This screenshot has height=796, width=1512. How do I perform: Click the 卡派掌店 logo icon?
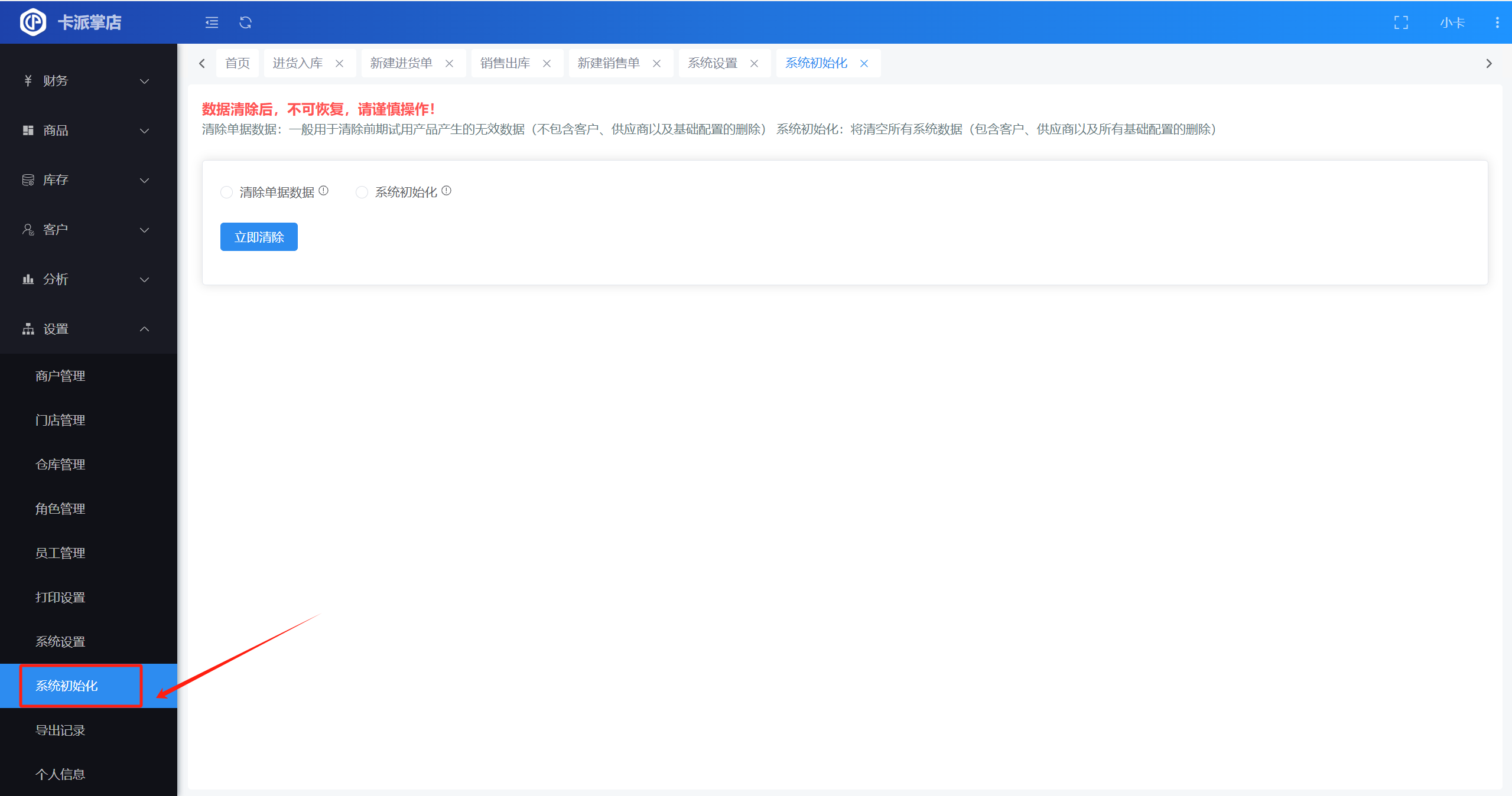[33, 22]
